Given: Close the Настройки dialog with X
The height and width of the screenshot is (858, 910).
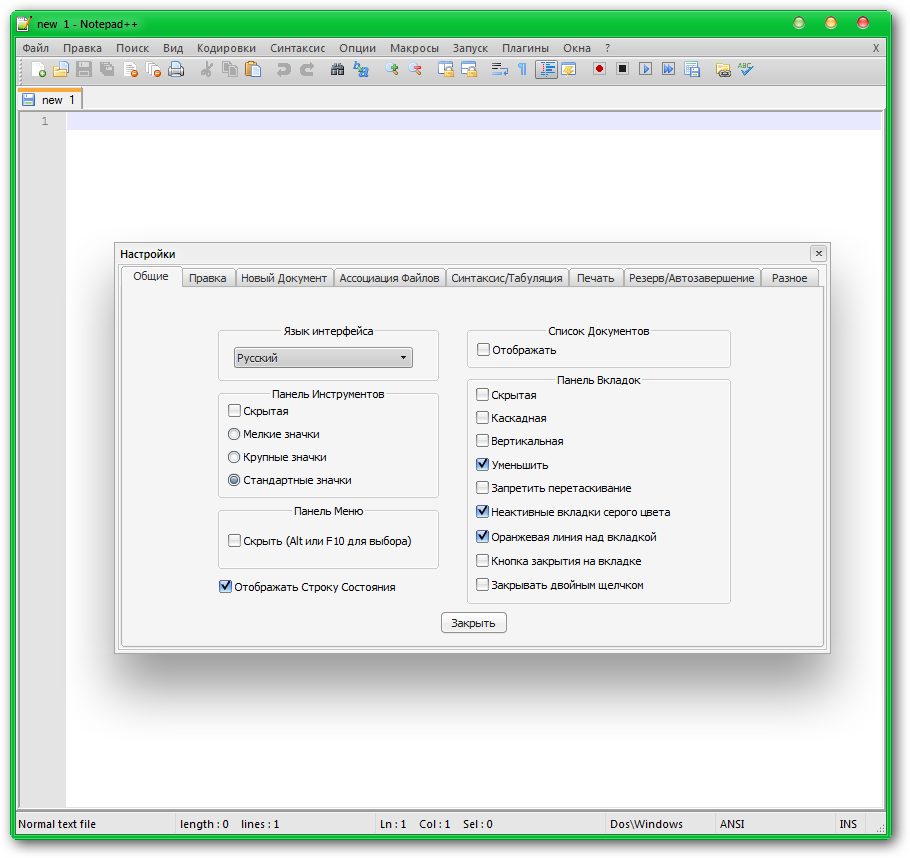Looking at the screenshot, I should click(x=818, y=253).
